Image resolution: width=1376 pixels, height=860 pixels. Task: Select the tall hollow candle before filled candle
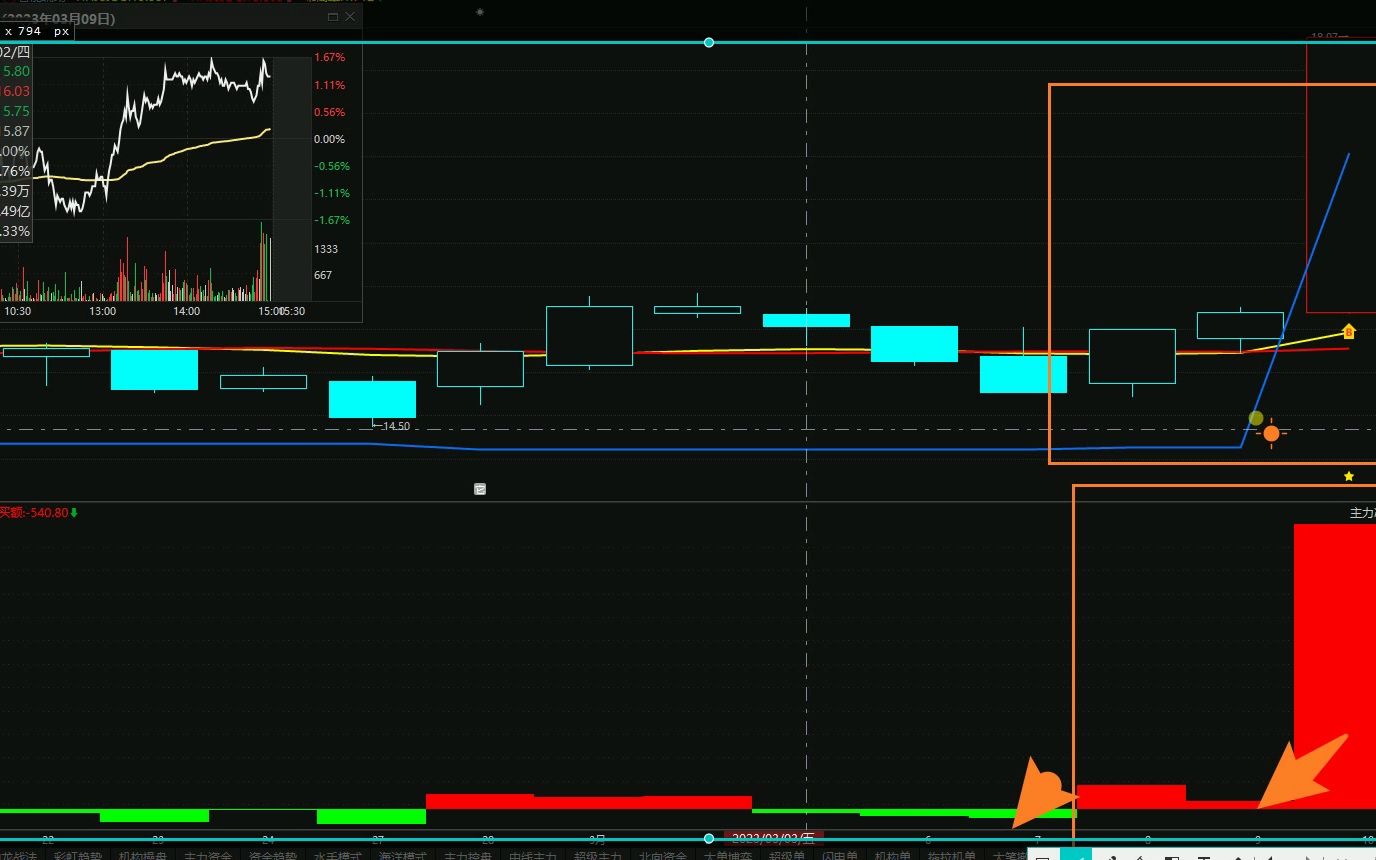[589, 335]
